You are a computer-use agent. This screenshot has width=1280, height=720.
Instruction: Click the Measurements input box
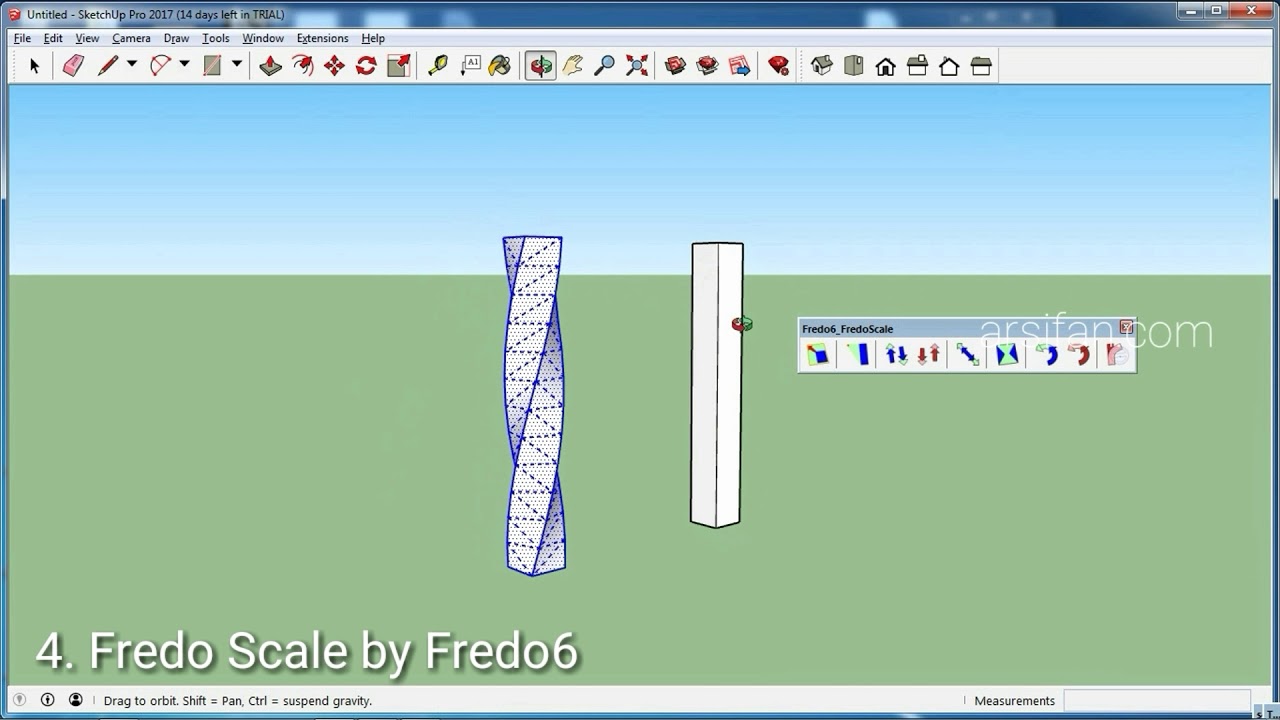click(x=1157, y=701)
